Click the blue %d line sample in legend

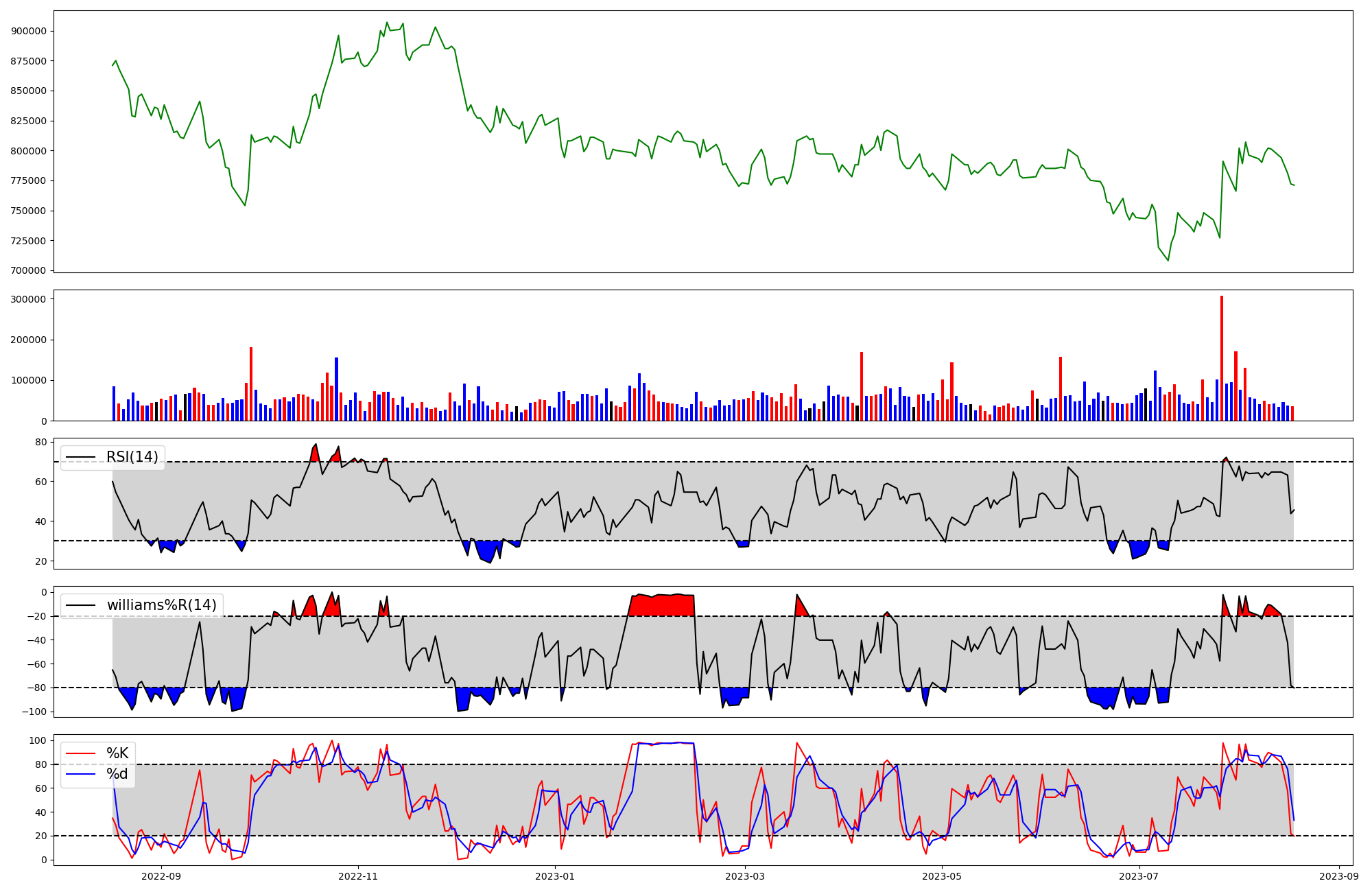point(80,774)
